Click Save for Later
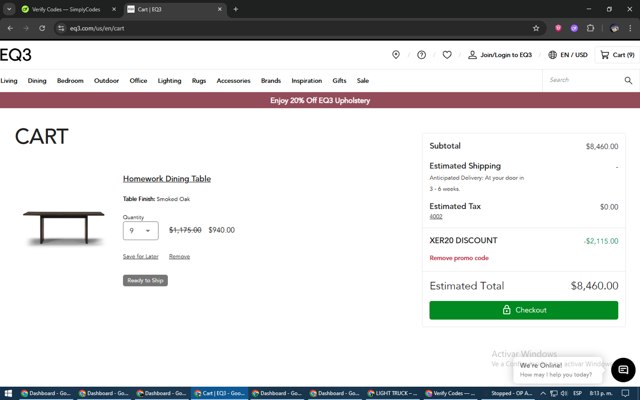Image resolution: width=640 pixels, height=400 pixels. pyautogui.click(x=140, y=256)
